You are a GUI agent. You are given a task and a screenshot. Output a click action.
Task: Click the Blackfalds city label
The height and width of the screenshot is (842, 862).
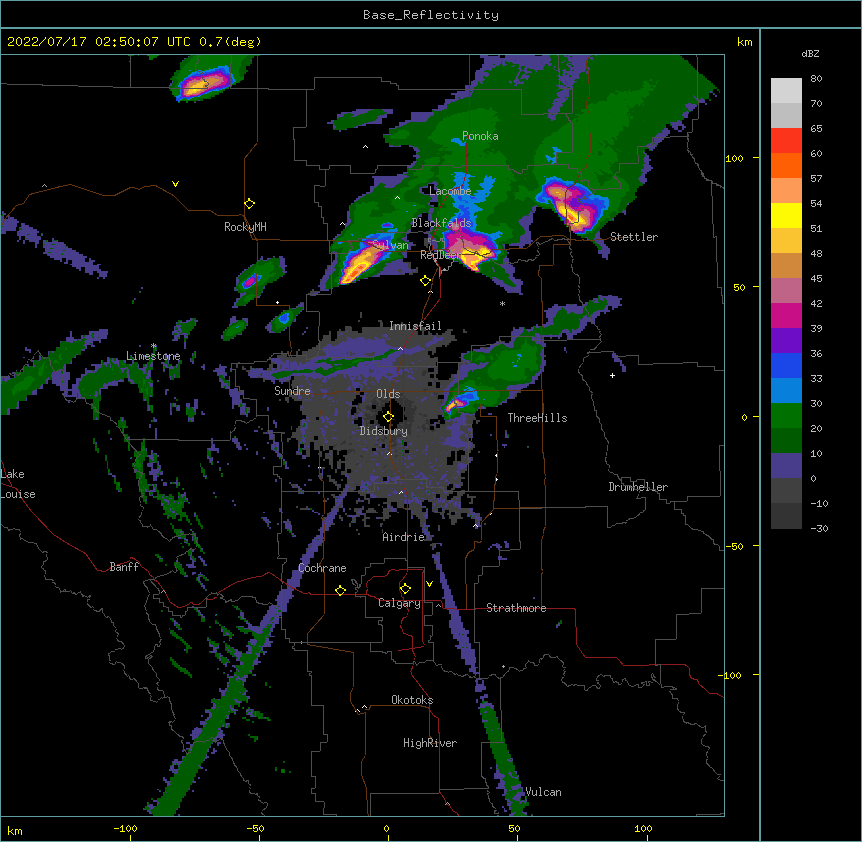(x=441, y=223)
